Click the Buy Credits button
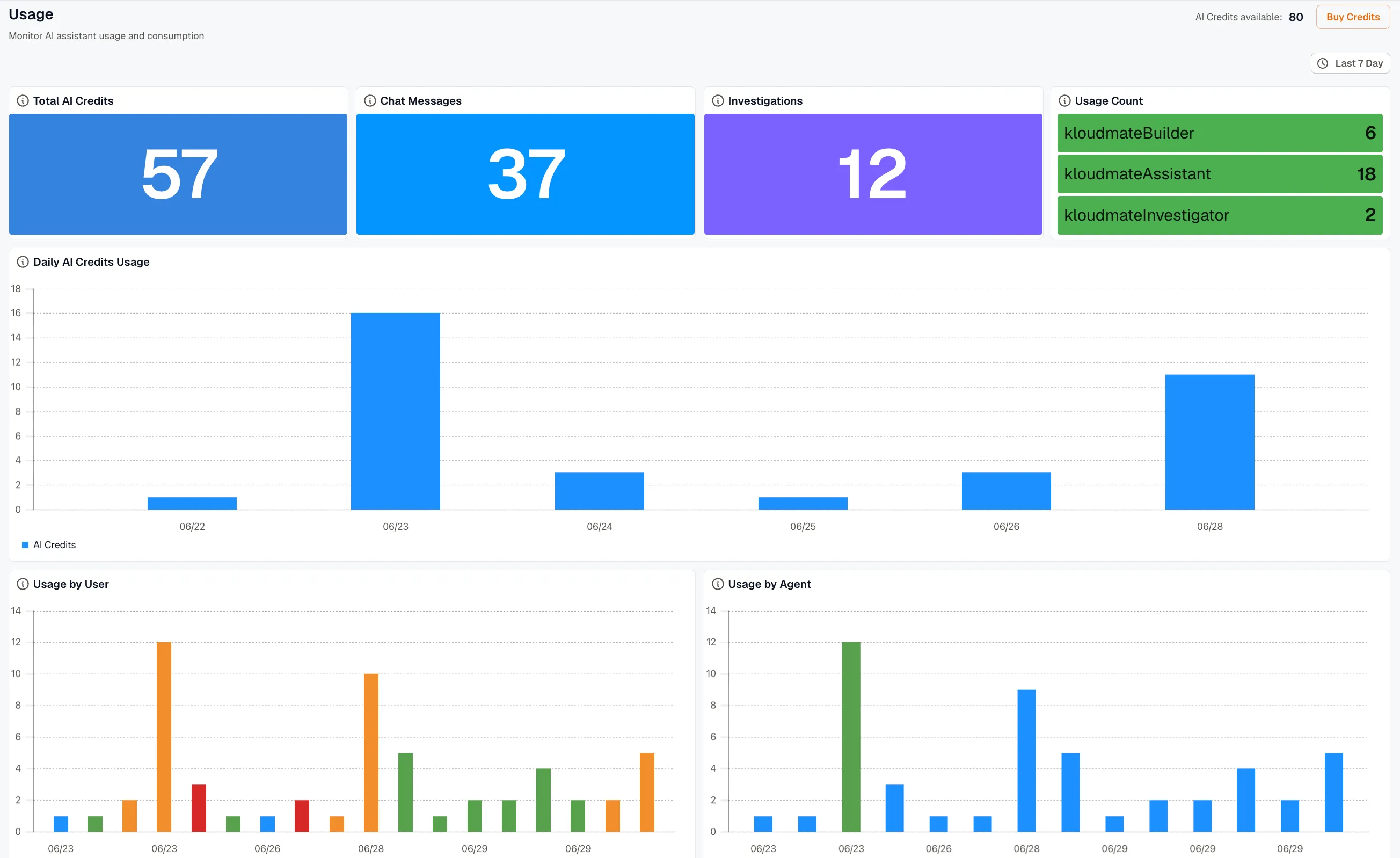The width and height of the screenshot is (1400, 858). click(x=1353, y=17)
